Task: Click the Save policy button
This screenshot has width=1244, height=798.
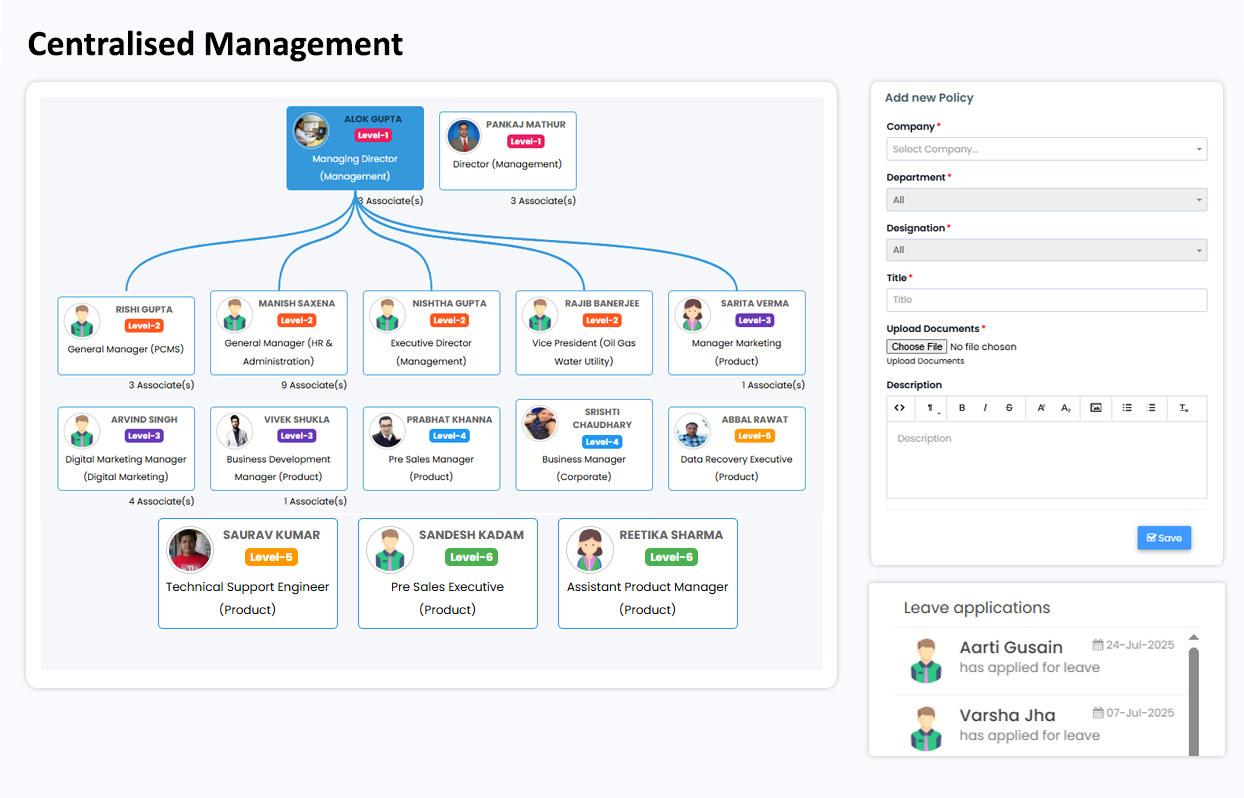Action: [x=1164, y=538]
